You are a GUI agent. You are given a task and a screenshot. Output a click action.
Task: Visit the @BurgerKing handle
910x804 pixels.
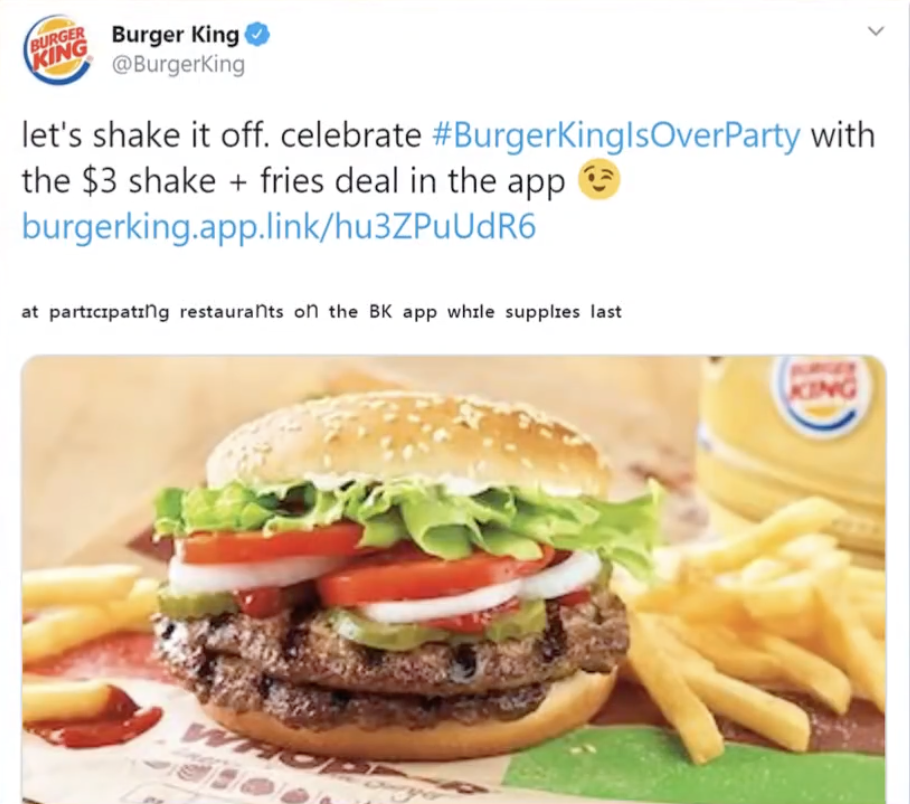tap(178, 64)
